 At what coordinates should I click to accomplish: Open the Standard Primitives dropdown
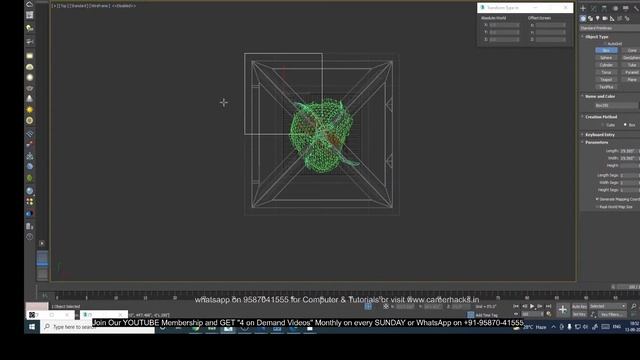(x=610, y=28)
